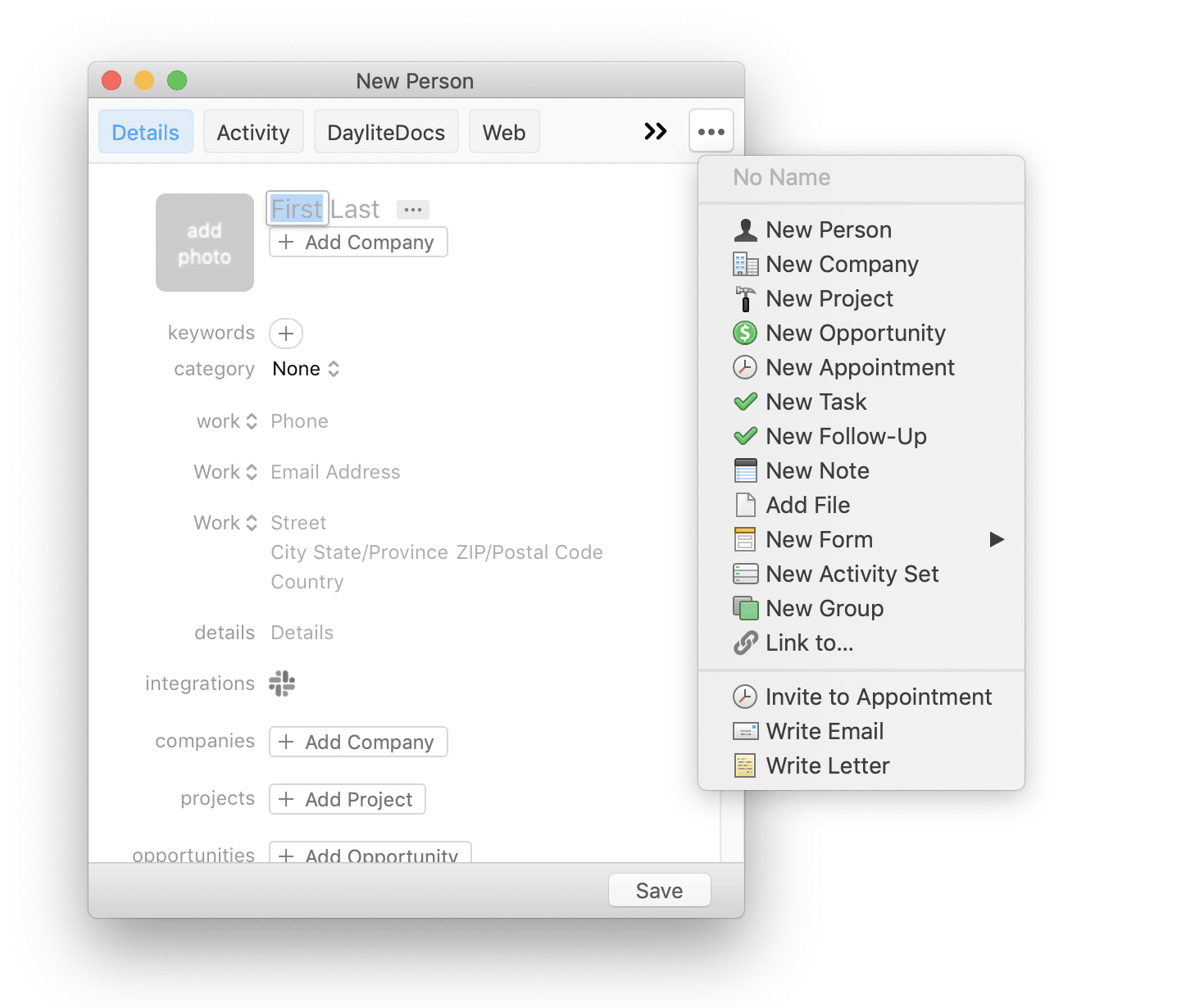Click the Add Opportunity button

click(370, 853)
